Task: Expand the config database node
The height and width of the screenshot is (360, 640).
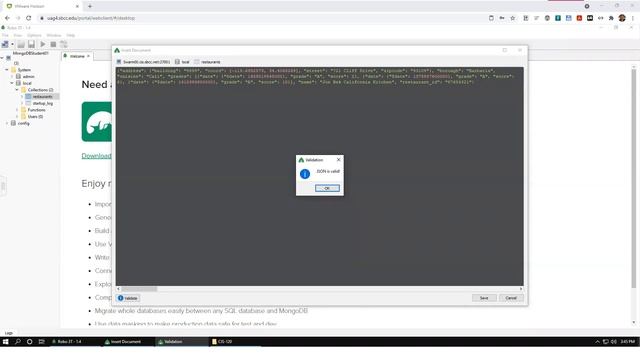Action: coord(7,123)
